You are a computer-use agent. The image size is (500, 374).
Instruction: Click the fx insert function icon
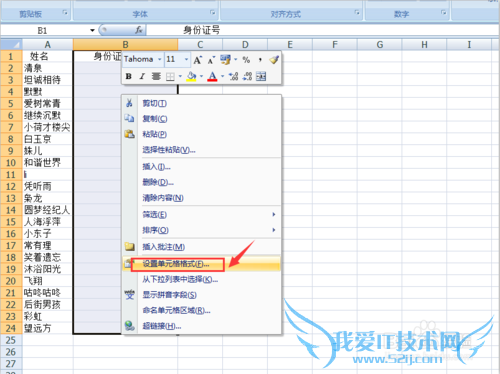point(139,30)
